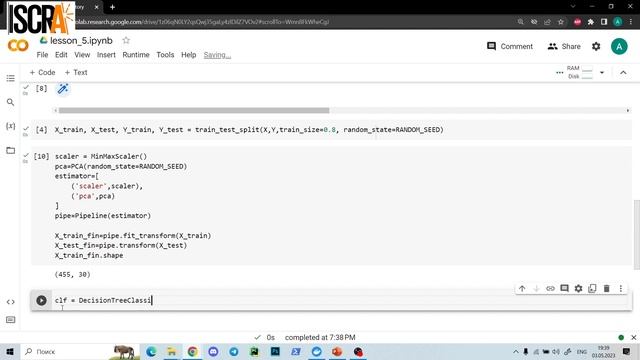Close the execution status bar
Image resolution: width=640 pixels, height=360 pixels.
(x=633, y=338)
